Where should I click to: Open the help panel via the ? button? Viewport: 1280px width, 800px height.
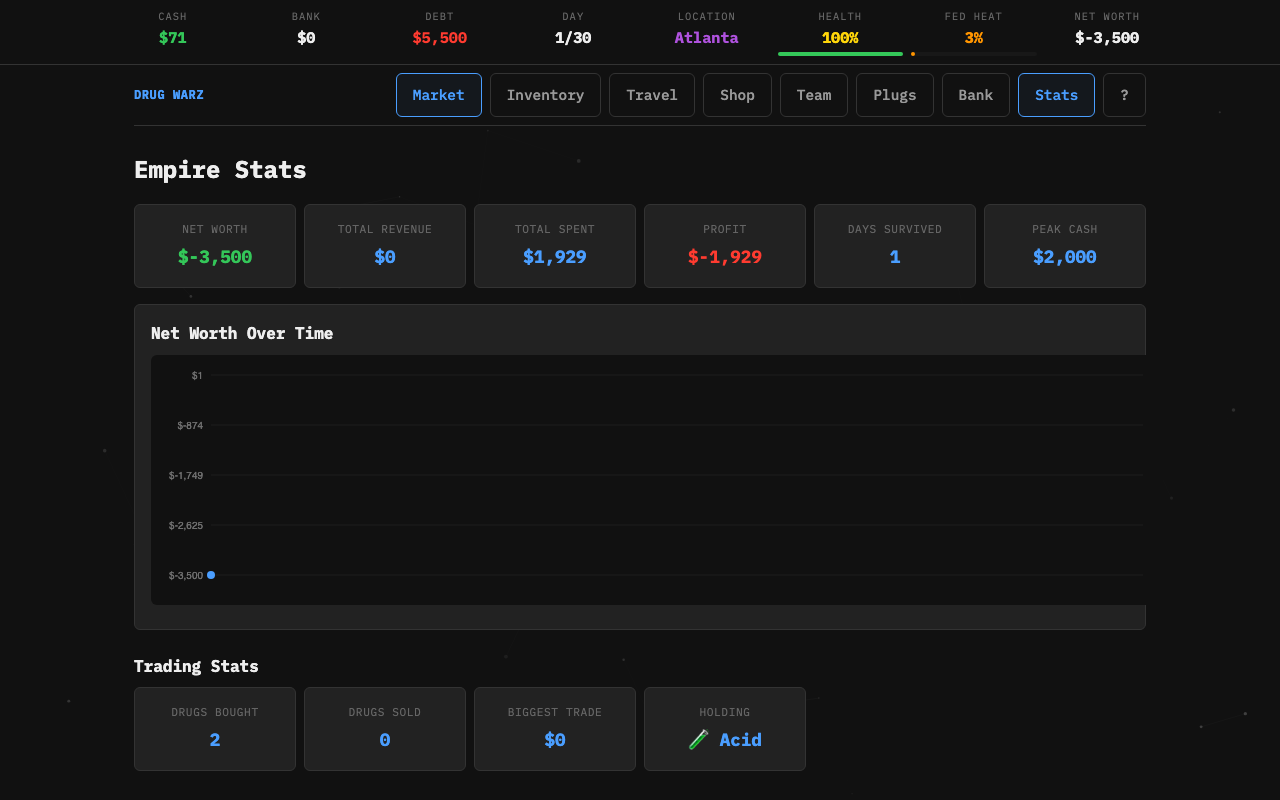[1124, 94]
